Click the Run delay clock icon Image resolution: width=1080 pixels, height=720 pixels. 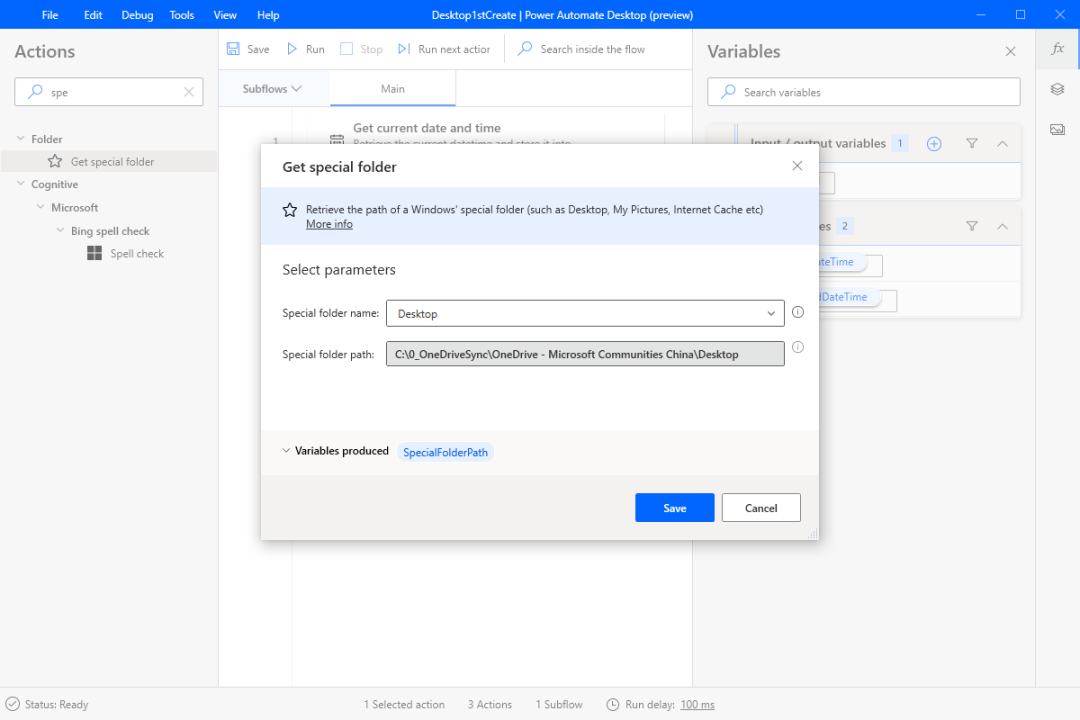(612, 704)
